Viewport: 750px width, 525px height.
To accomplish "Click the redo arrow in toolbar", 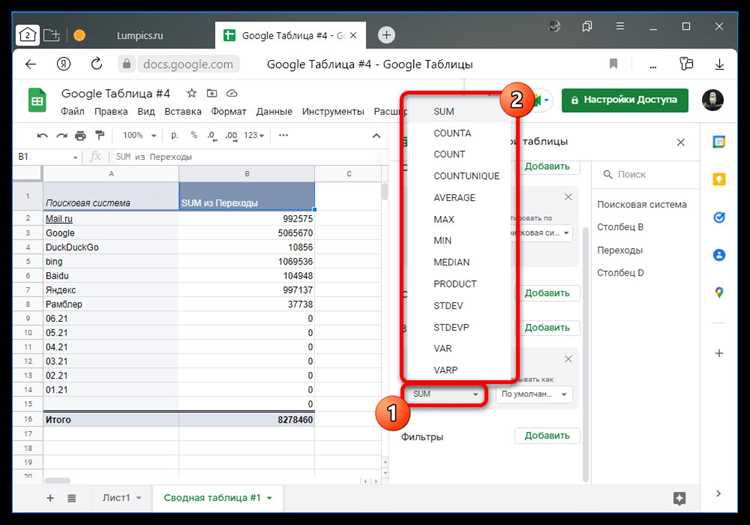I will pyautogui.click(x=61, y=136).
